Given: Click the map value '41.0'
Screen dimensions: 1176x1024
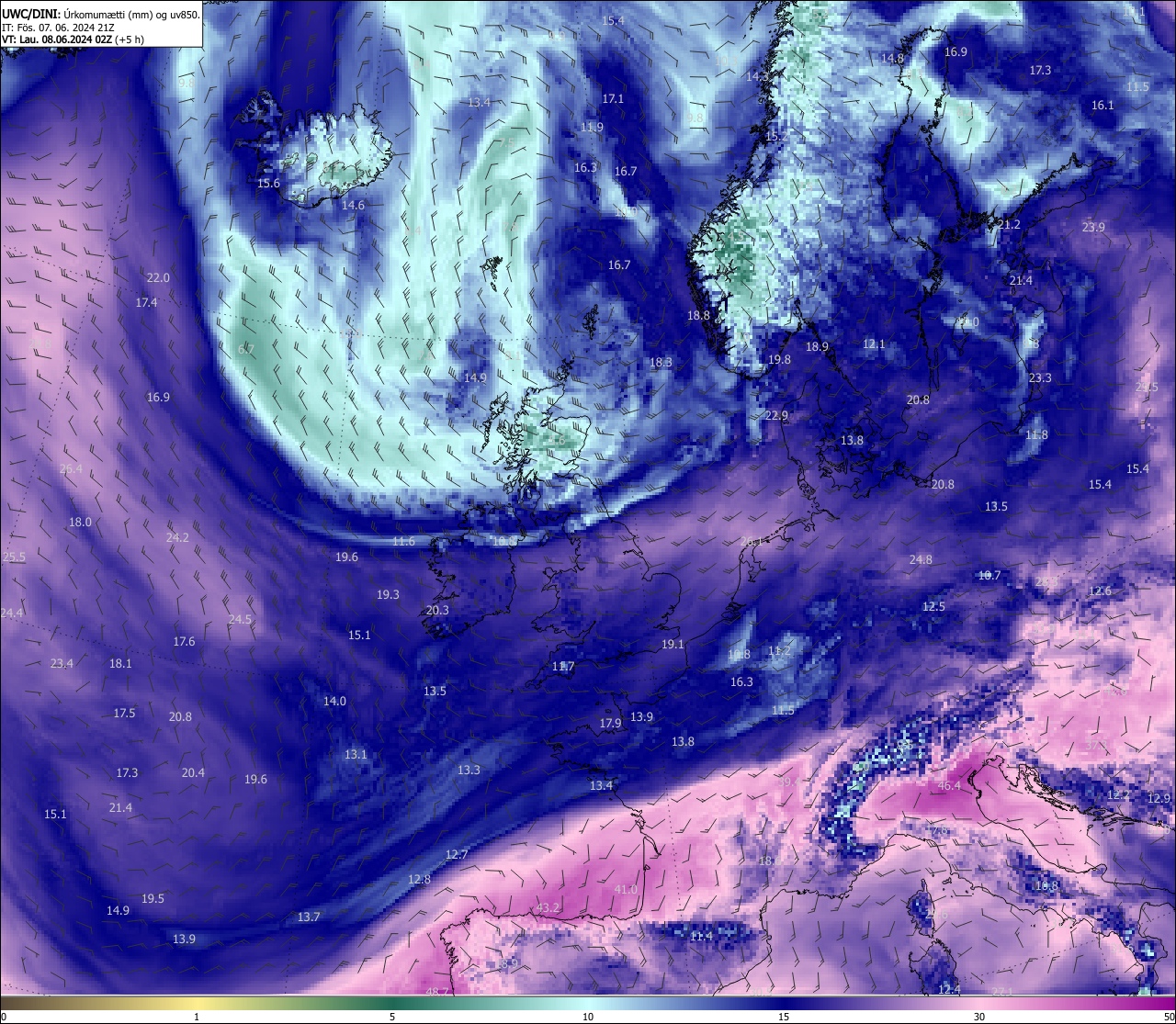Looking at the screenshot, I should (x=626, y=889).
